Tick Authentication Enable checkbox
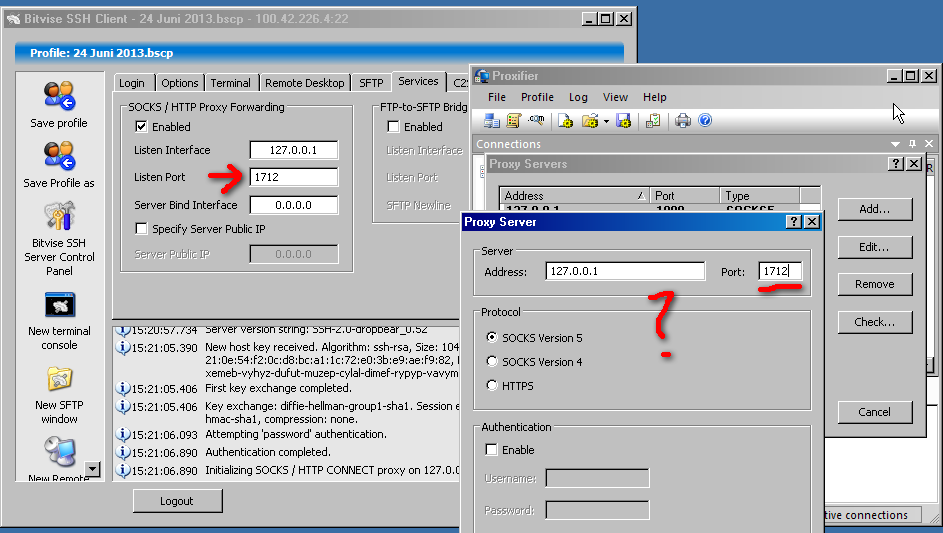The height and width of the screenshot is (533, 943). (x=491, y=449)
